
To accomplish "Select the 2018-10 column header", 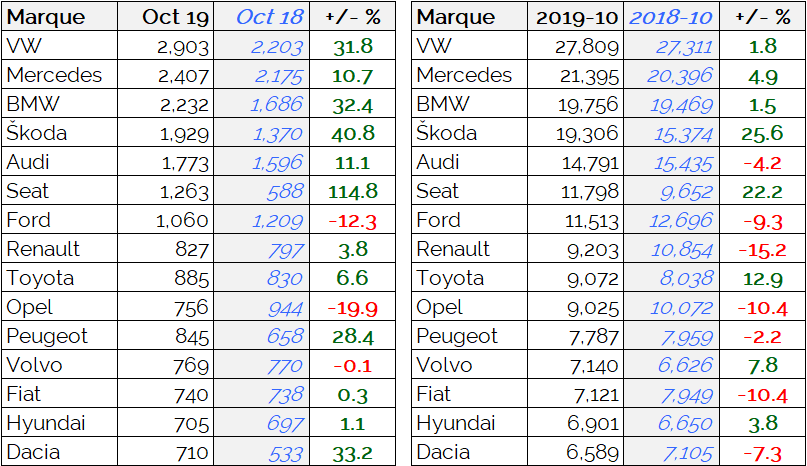I will tap(672, 16).
